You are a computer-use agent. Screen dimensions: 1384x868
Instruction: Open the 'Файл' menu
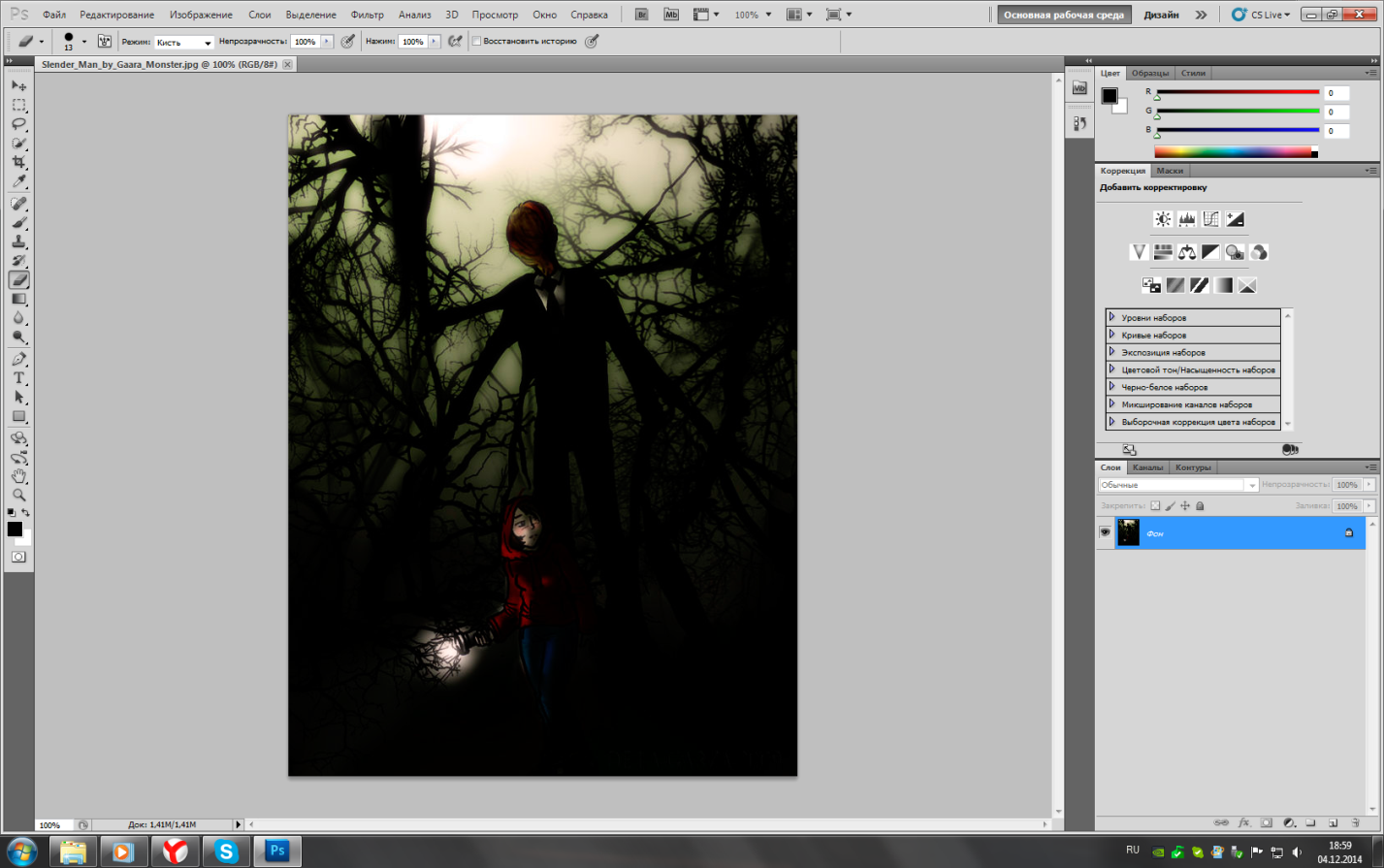coord(54,15)
